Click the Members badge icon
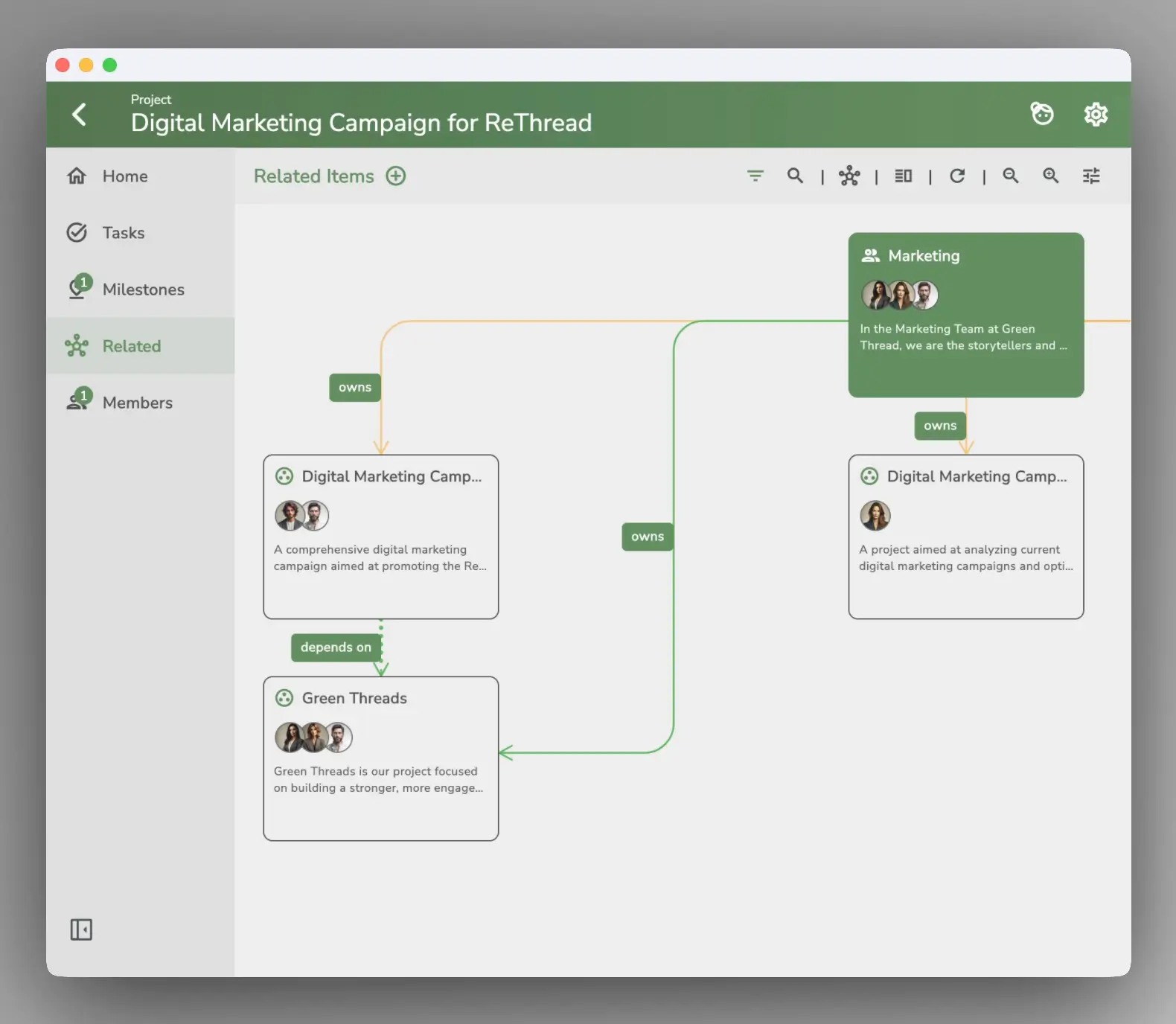Screen dimensions: 1176x1024 click(80, 400)
